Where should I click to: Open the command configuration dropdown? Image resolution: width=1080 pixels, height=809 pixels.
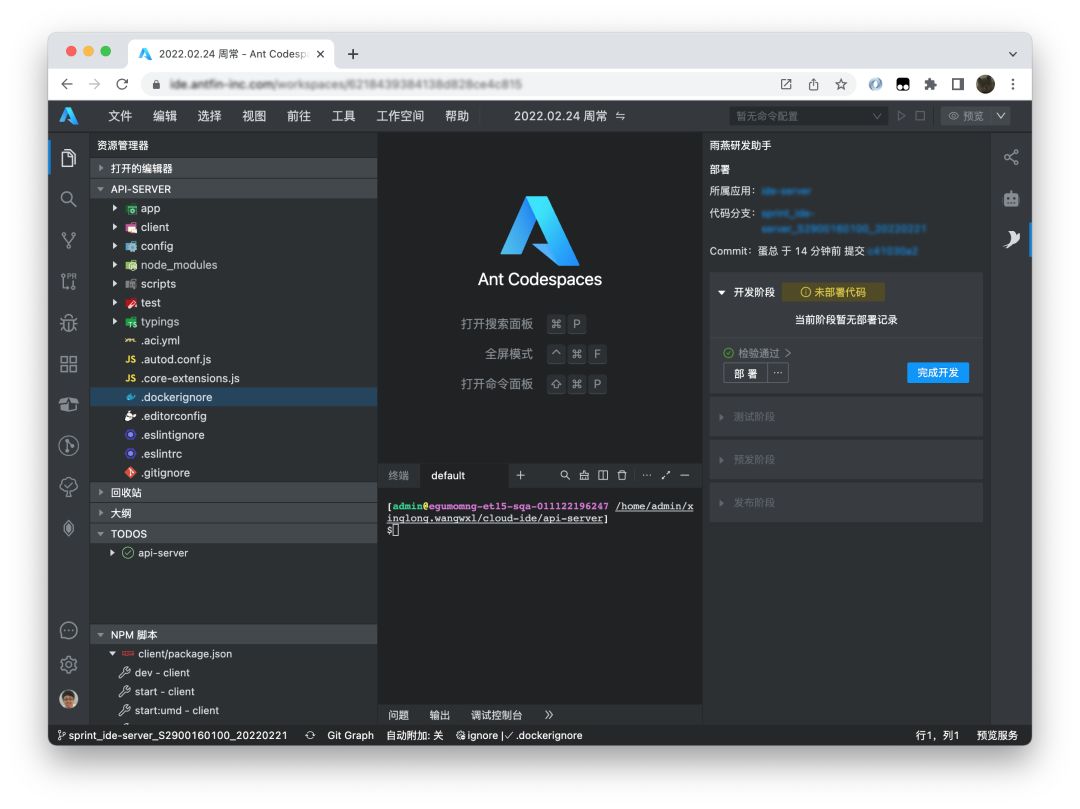808,116
